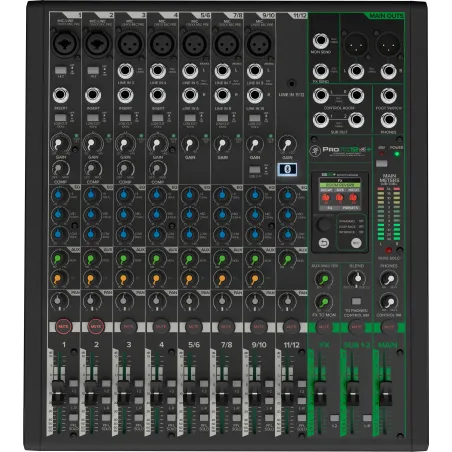The height and width of the screenshot is (452, 452).
Task: Click the Sub Out 2 jack
Action: point(356,120)
